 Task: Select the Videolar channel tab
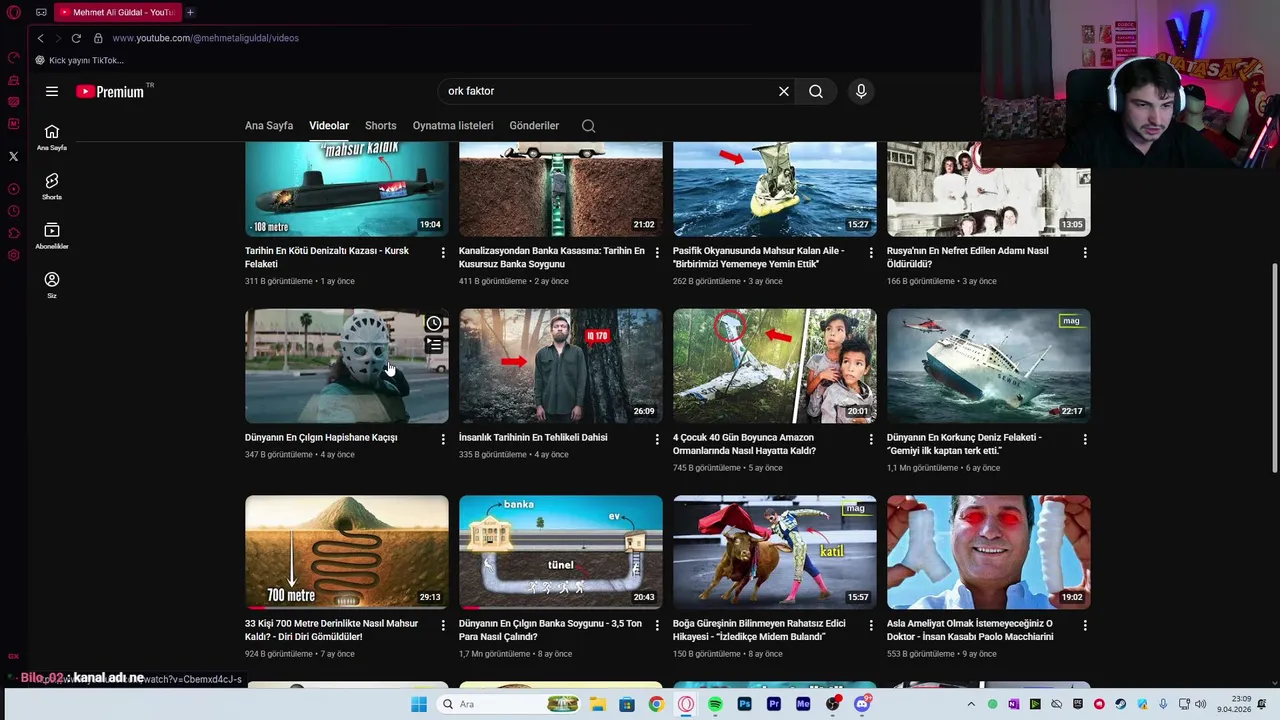pos(329,126)
